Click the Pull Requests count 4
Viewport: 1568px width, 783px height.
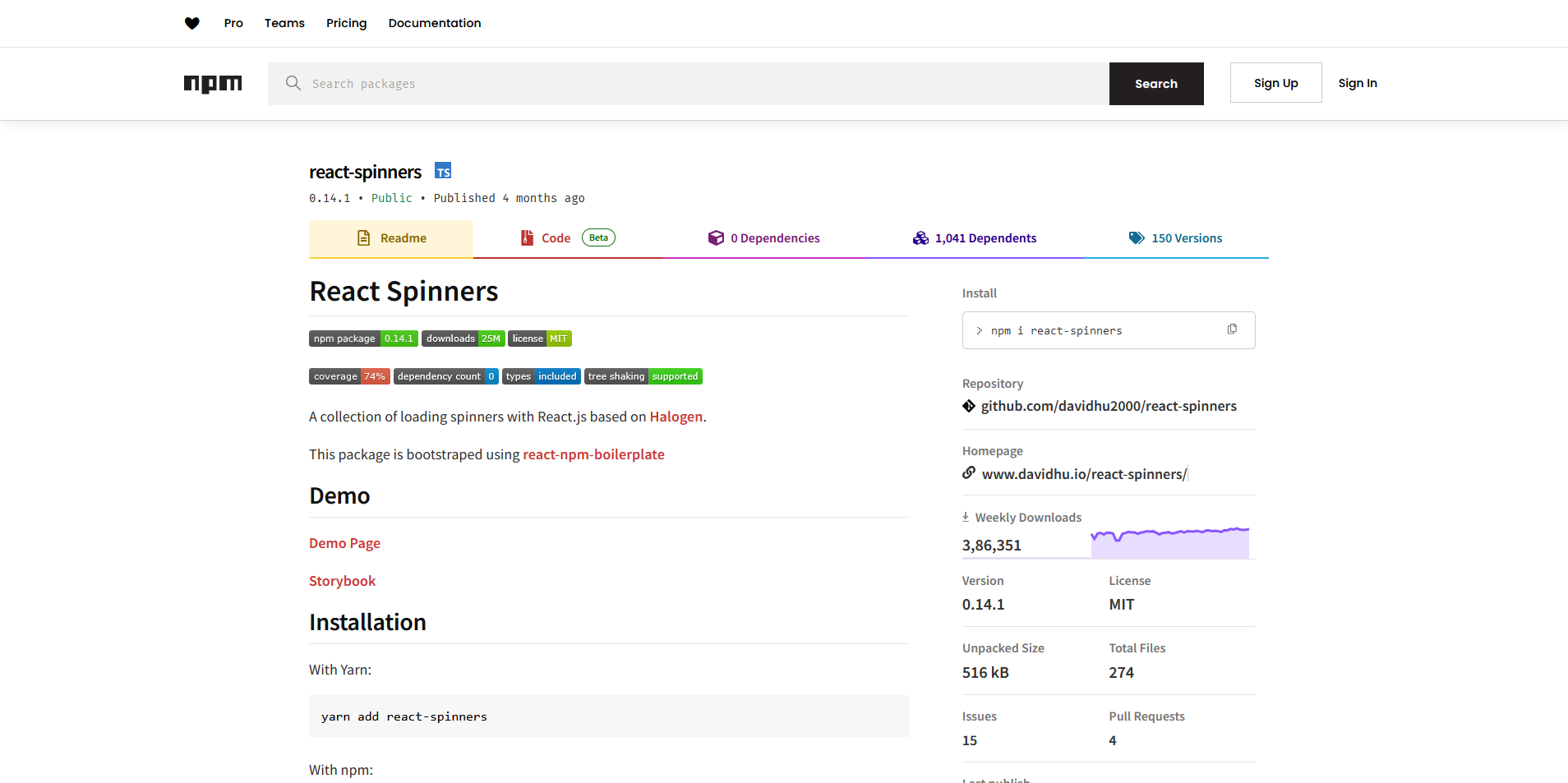(x=1113, y=740)
